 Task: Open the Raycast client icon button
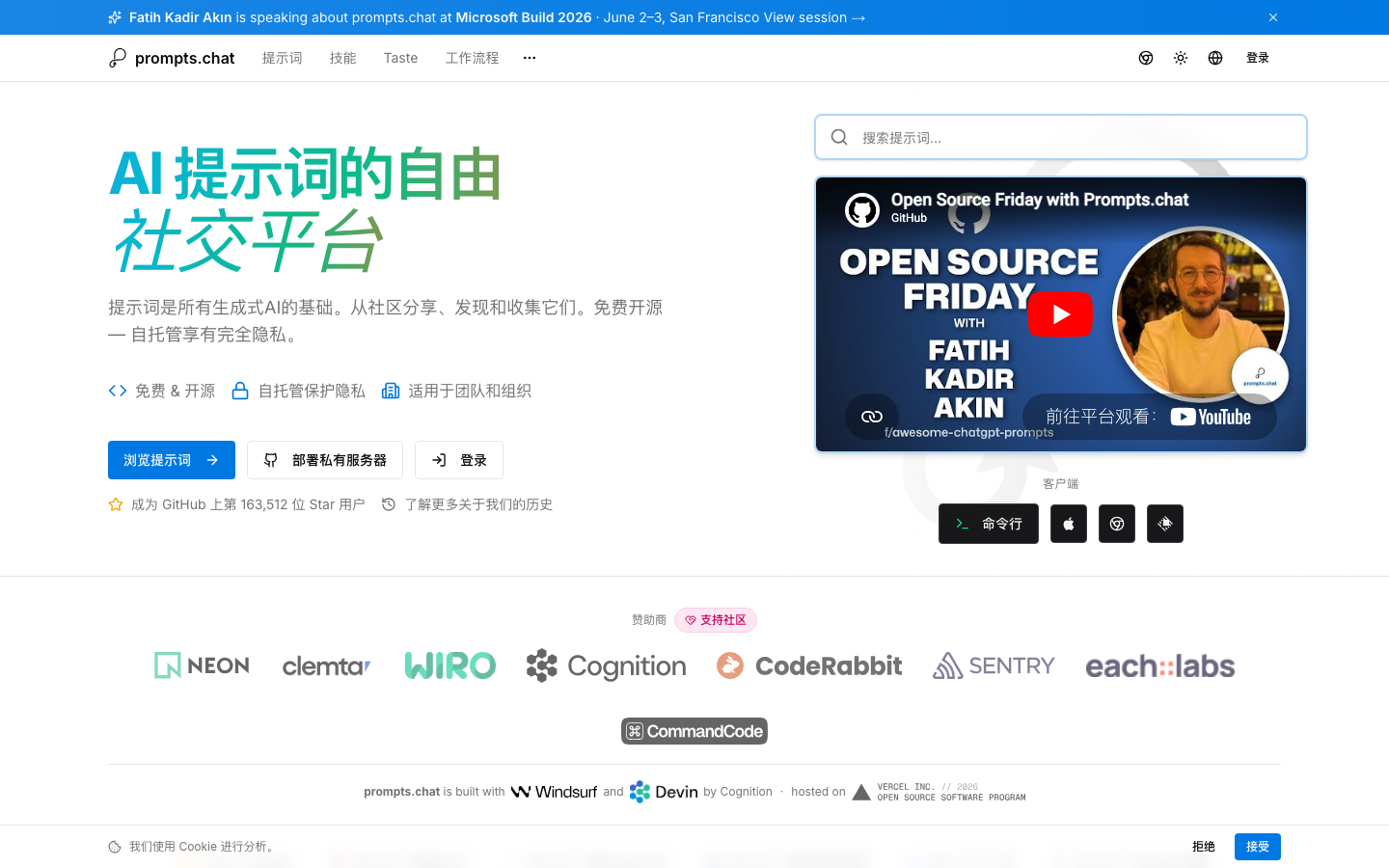coord(1165,524)
